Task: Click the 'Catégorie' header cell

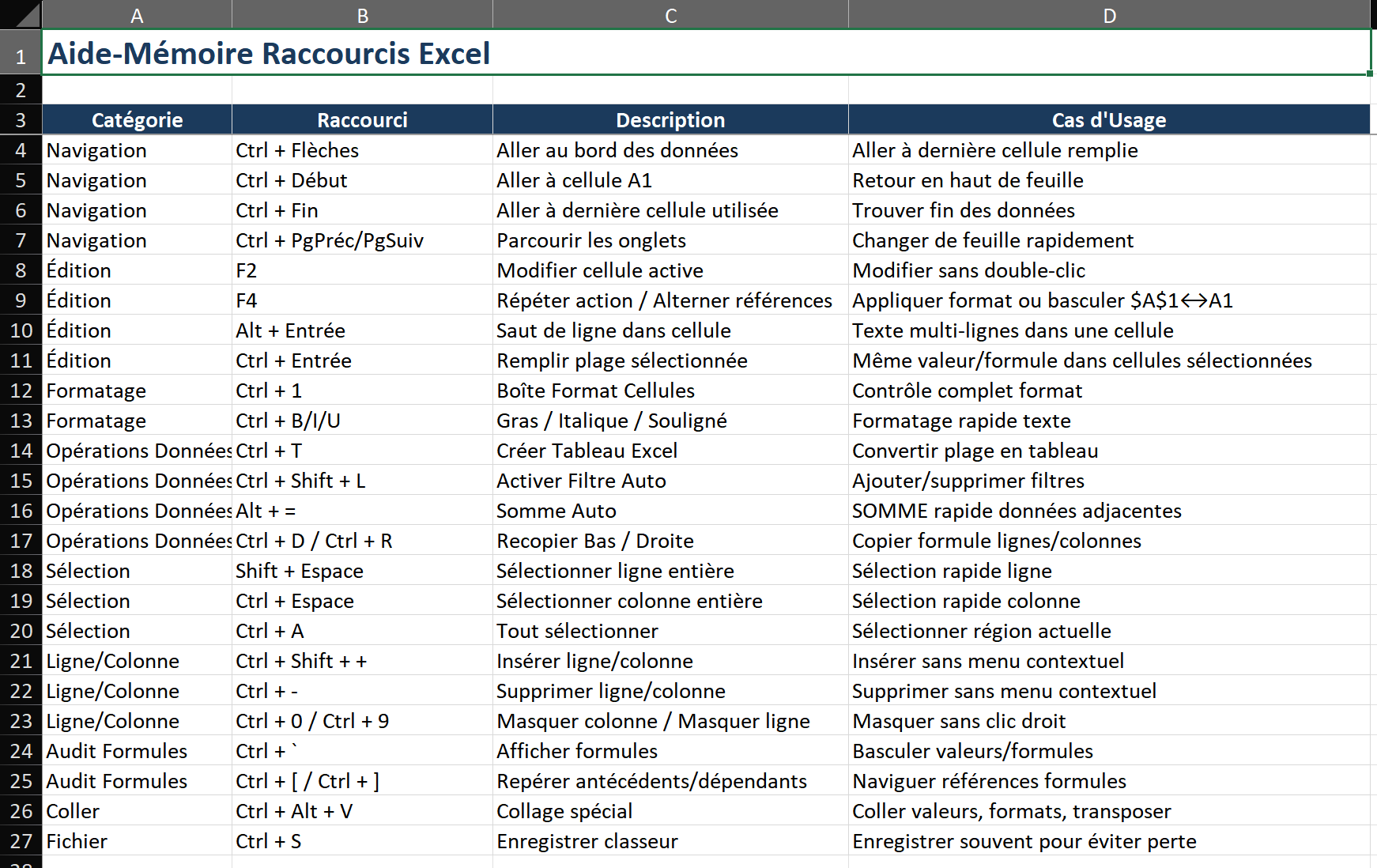Action: tap(137, 120)
